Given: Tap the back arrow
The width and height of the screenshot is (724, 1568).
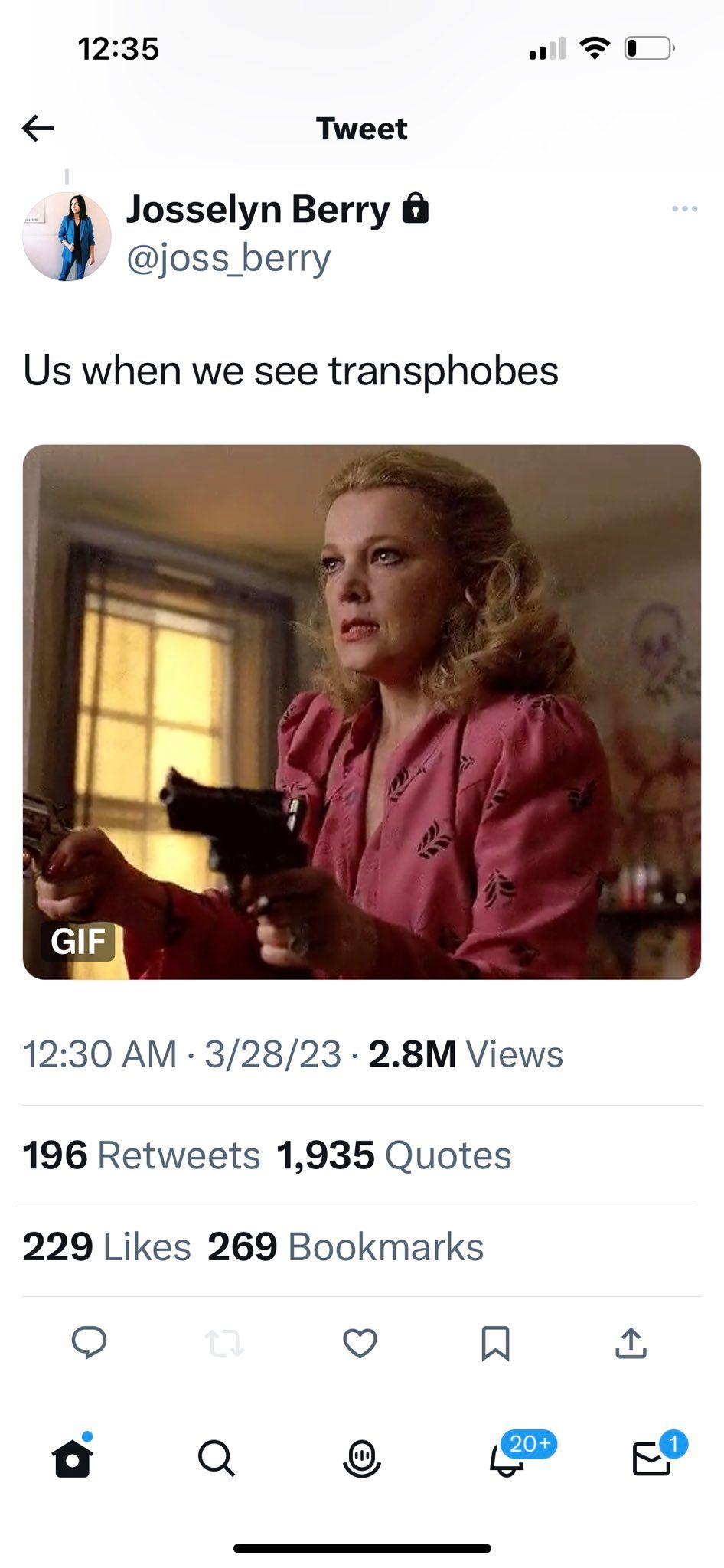Looking at the screenshot, I should tap(38, 129).
